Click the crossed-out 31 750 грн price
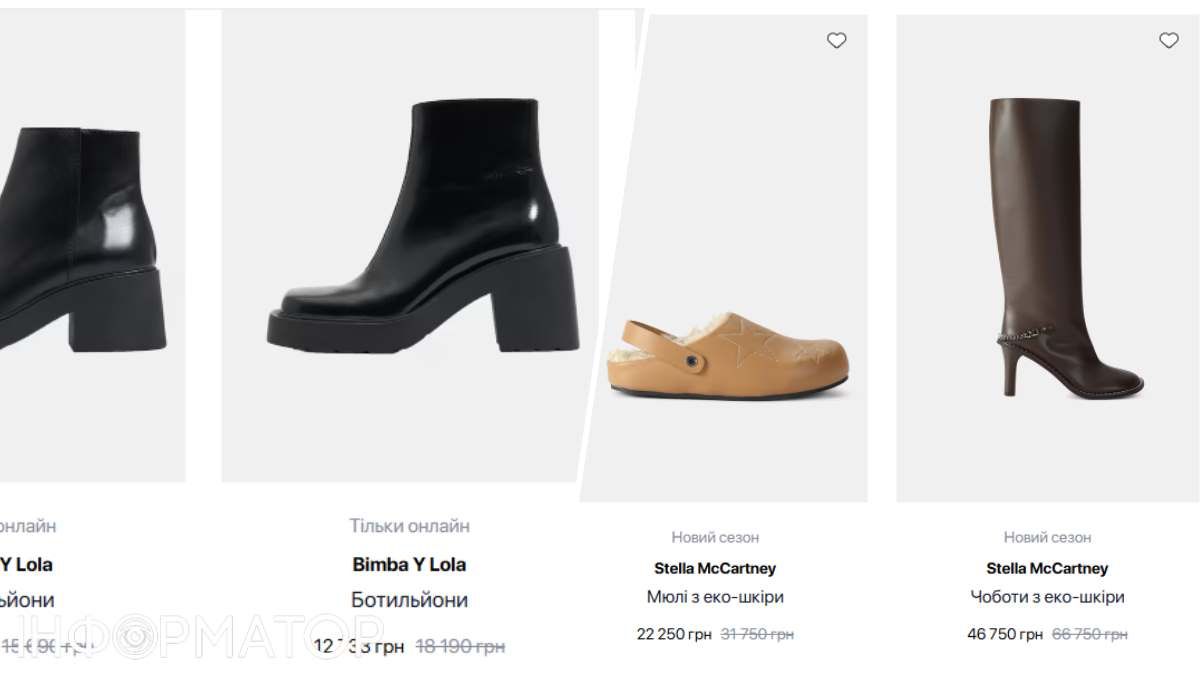 tap(757, 634)
